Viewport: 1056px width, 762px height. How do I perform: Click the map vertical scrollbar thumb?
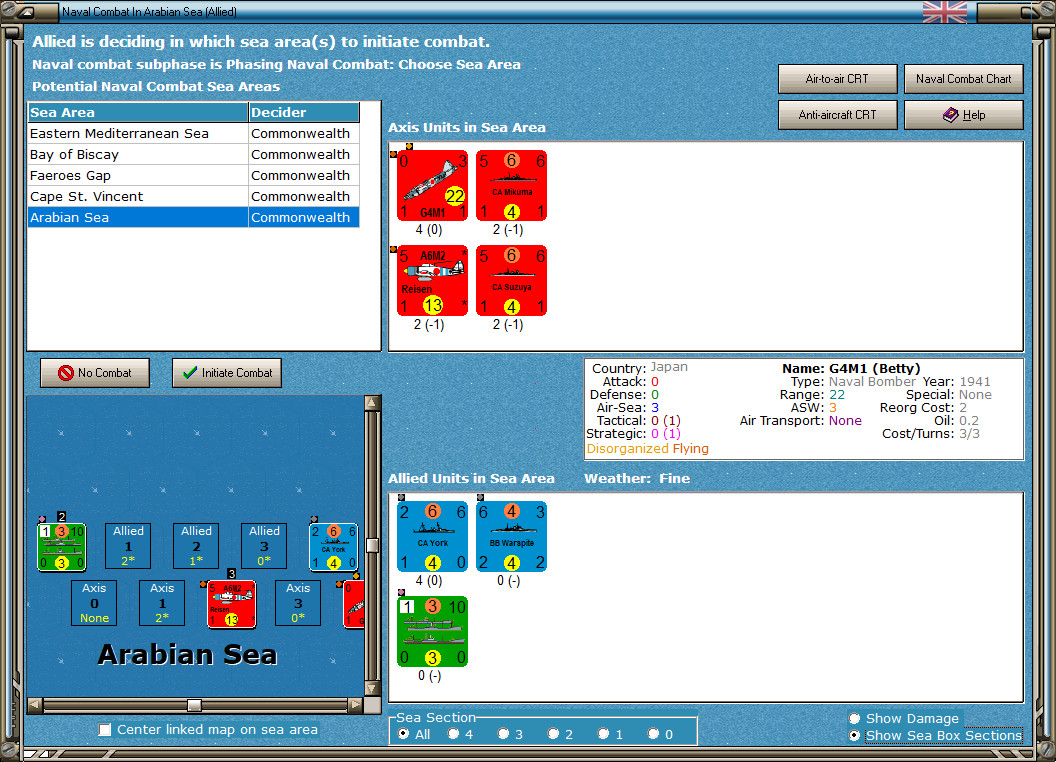coord(372,544)
